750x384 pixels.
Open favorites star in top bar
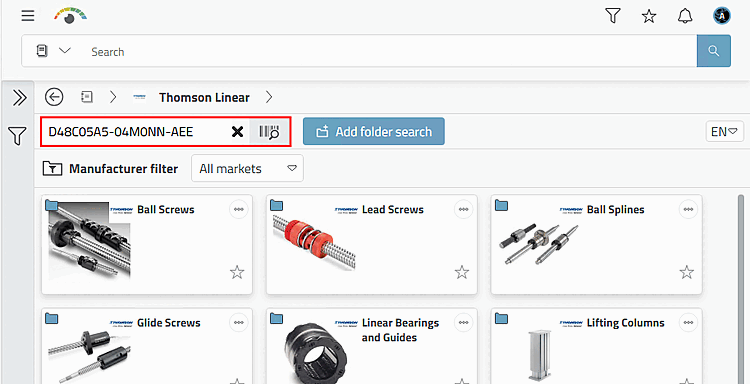[649, 16]
